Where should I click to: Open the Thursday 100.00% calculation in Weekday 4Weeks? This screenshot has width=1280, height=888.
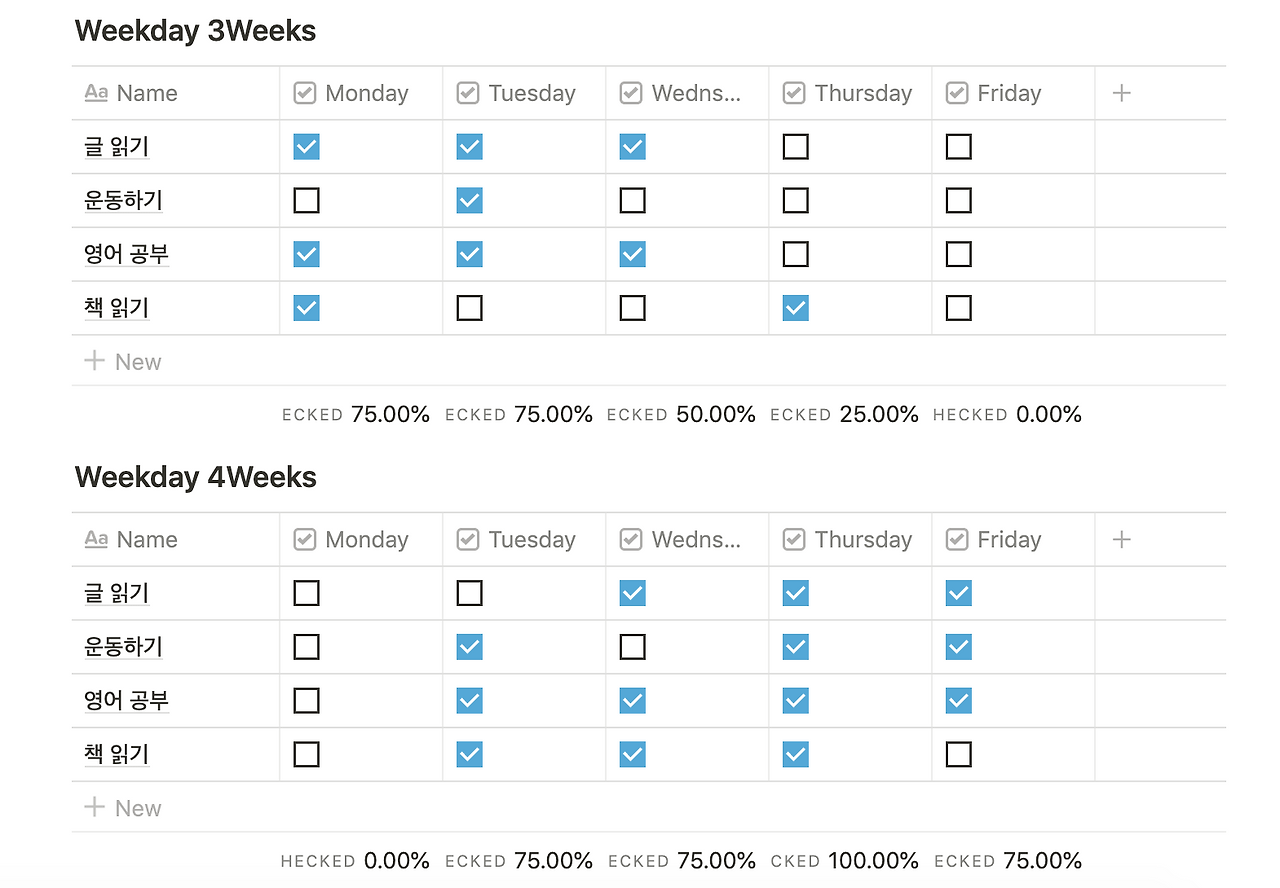pos(845,860)
